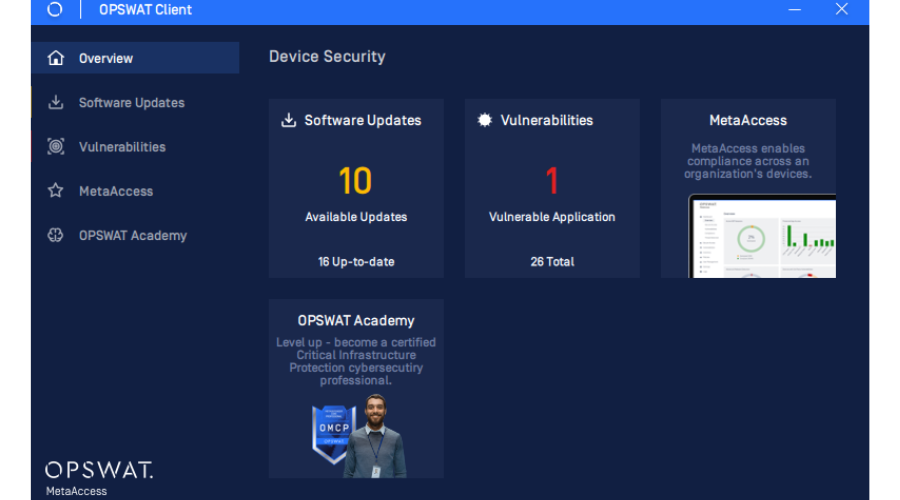Screen dimensions: 900x500
Task: Click the 'Available Updates' label
Action: (x=356, y=217)
